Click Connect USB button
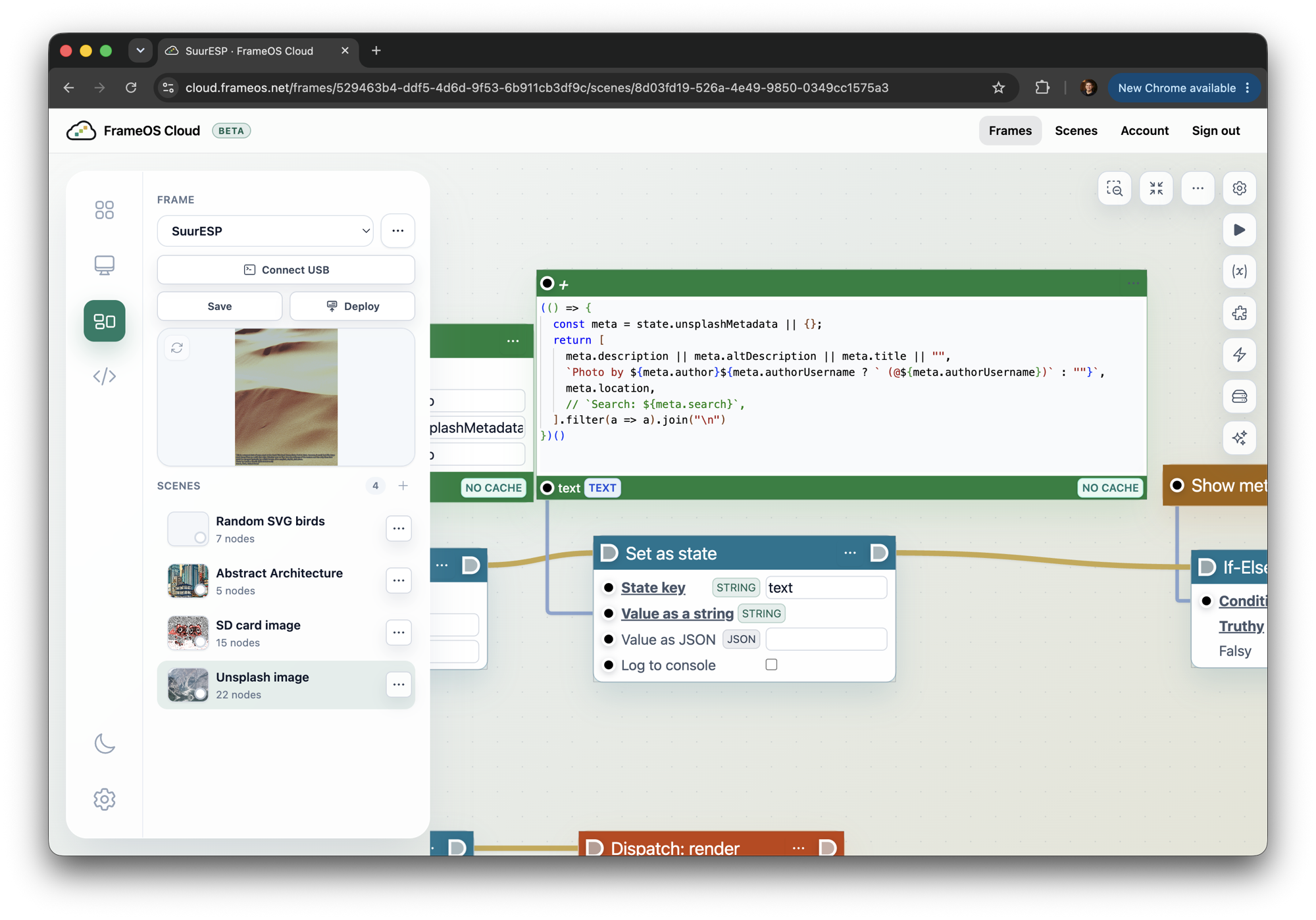The width and height of the screenshot is (1316, 920). (286, 270)
